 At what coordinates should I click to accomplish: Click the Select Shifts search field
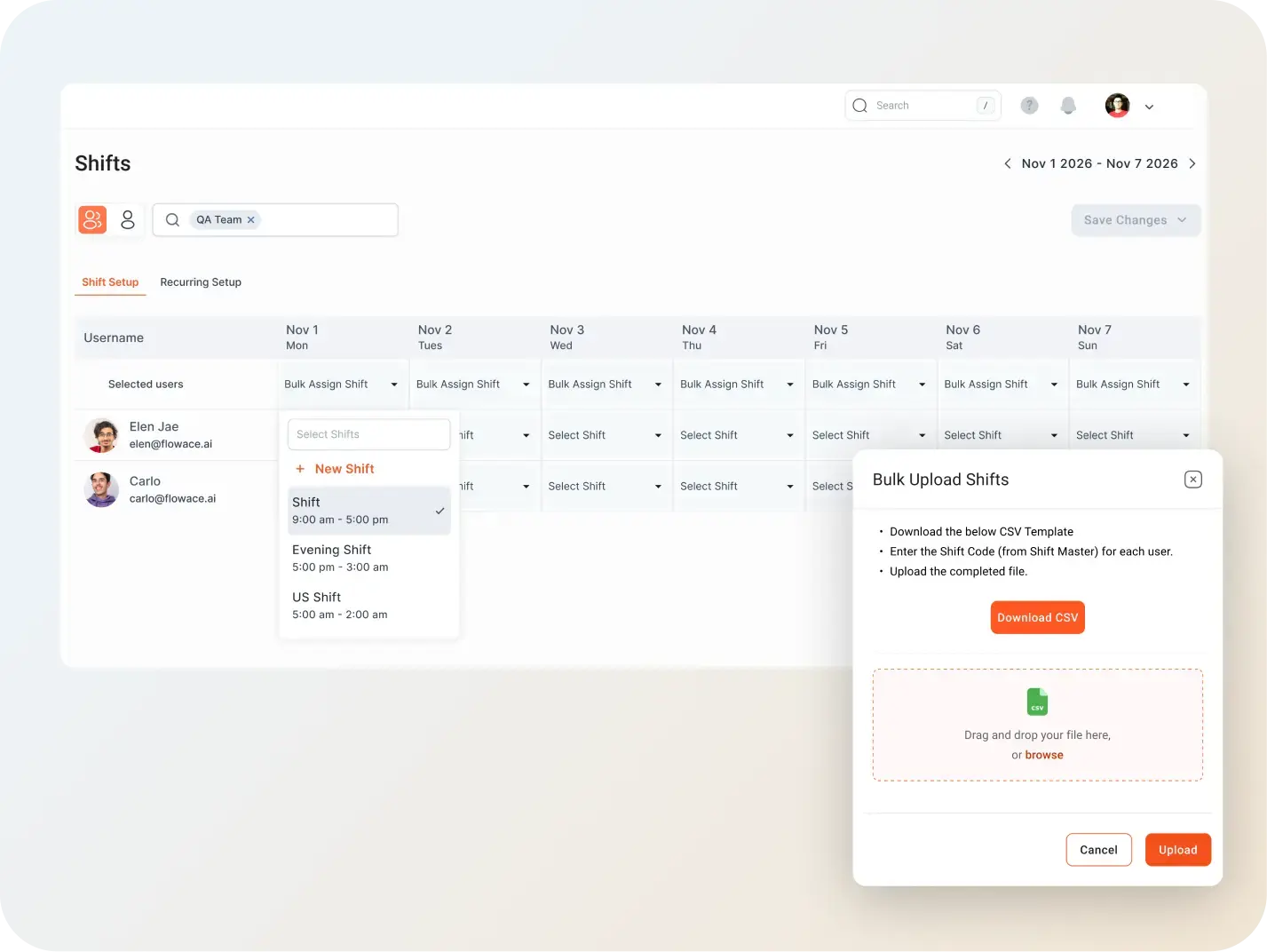[x=368, y=434]
